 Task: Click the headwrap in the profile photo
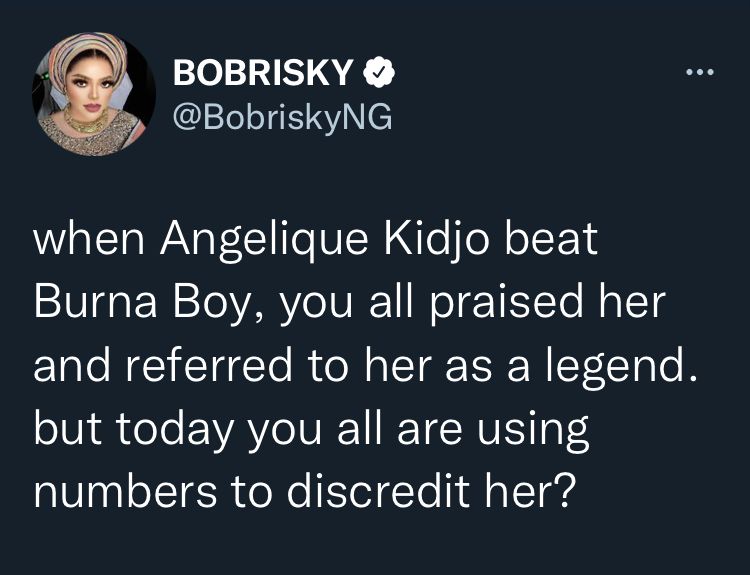tap(86, 55)
